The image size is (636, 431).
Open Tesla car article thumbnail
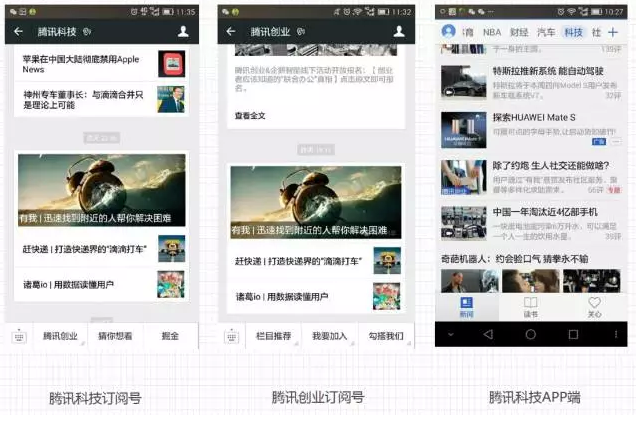(464, 82)
